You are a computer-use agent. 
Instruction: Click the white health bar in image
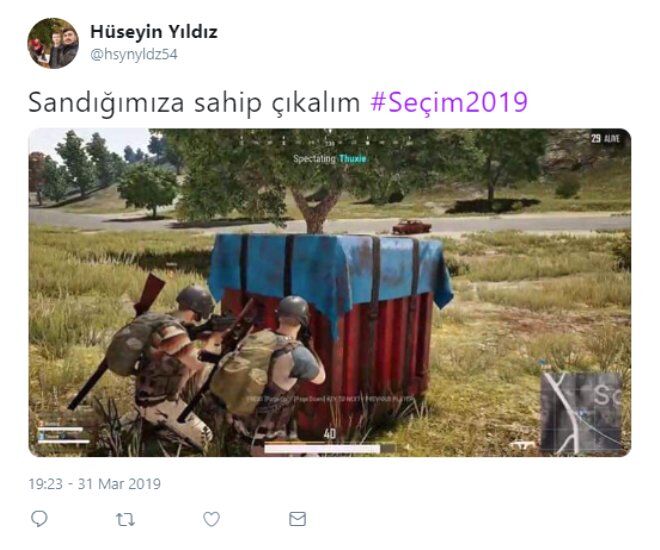pos(322,449)
